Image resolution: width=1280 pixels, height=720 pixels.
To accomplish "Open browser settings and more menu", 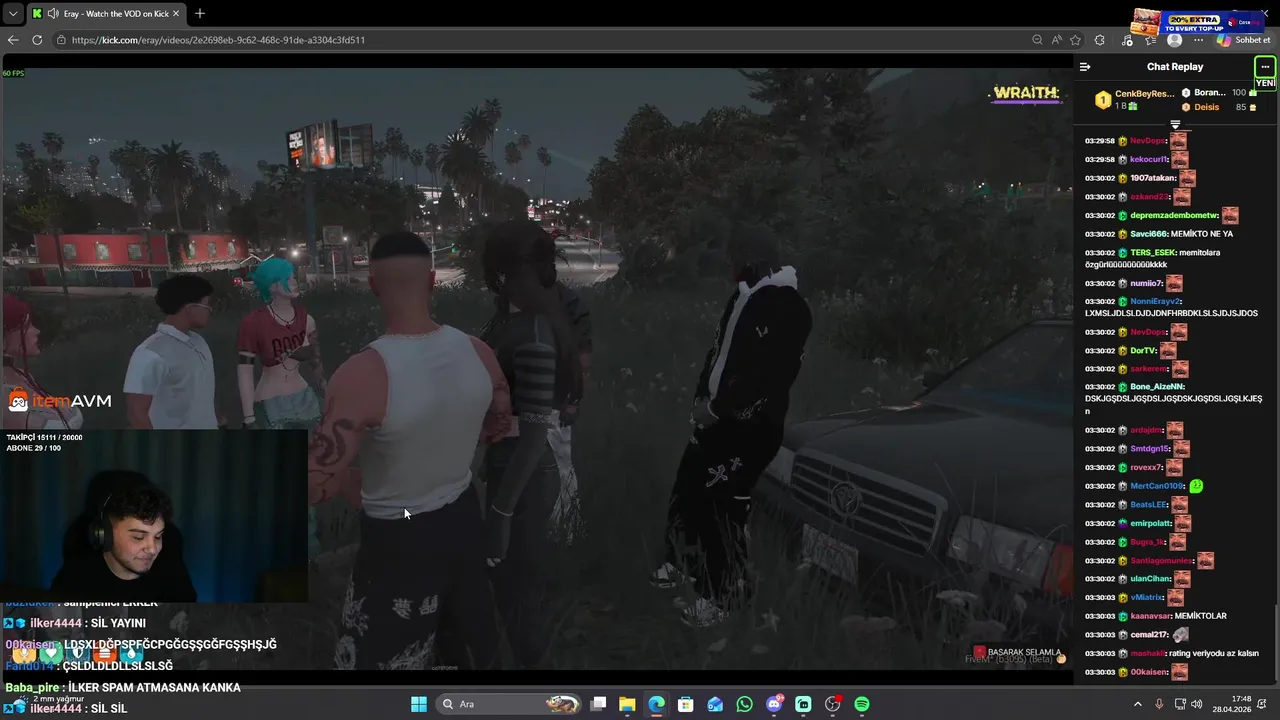I will click(1200, 40).
